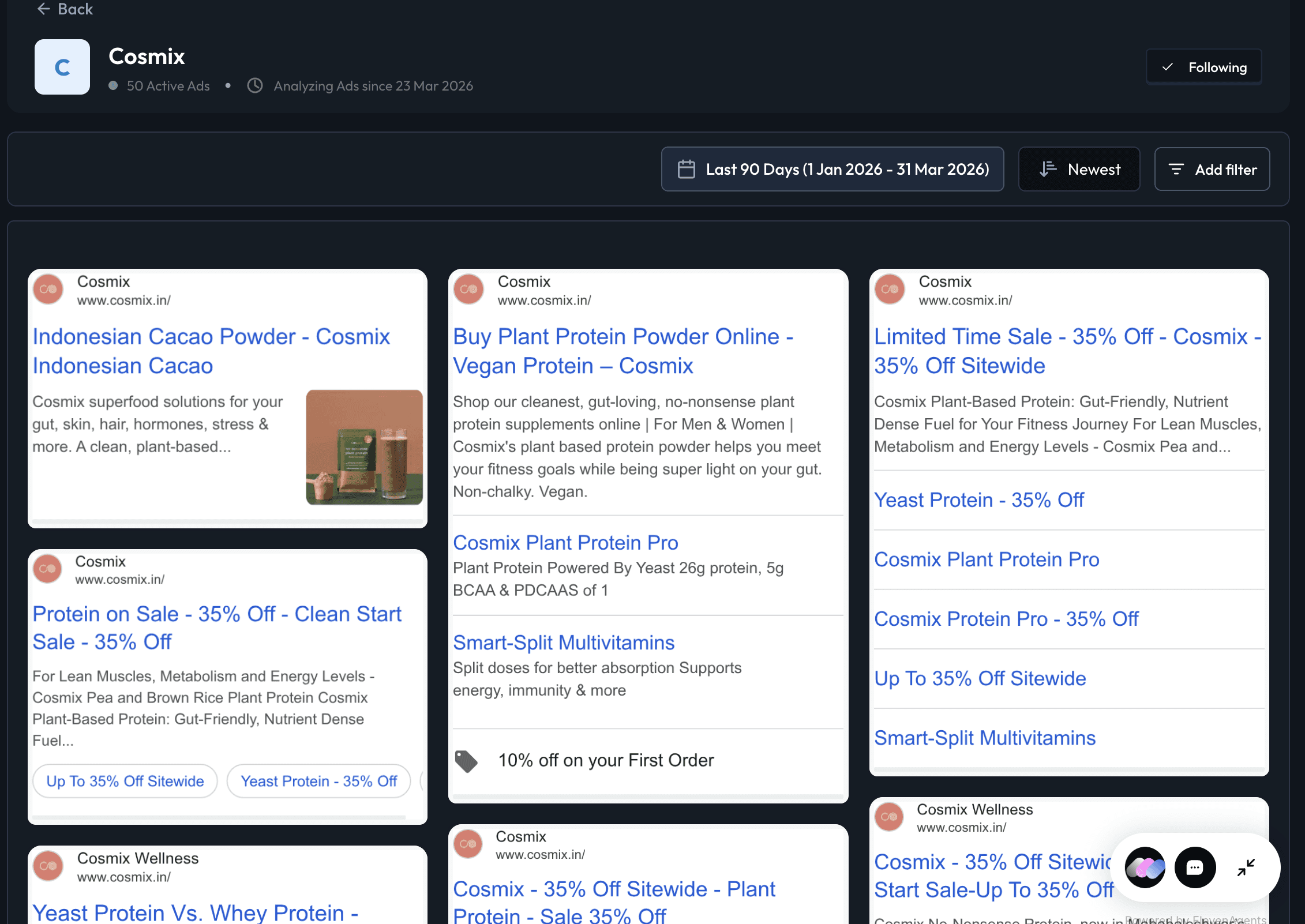
Task: Click the Back arrow icon
Action: tap(43, 9)
